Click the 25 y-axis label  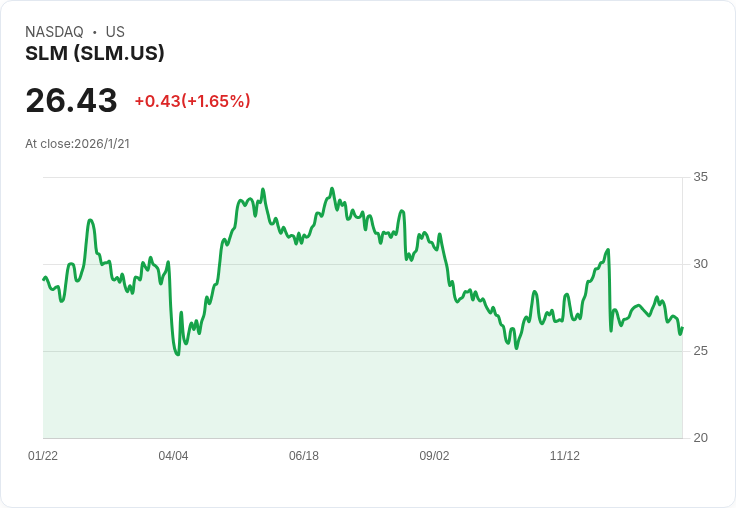click(x=701, y=351)
